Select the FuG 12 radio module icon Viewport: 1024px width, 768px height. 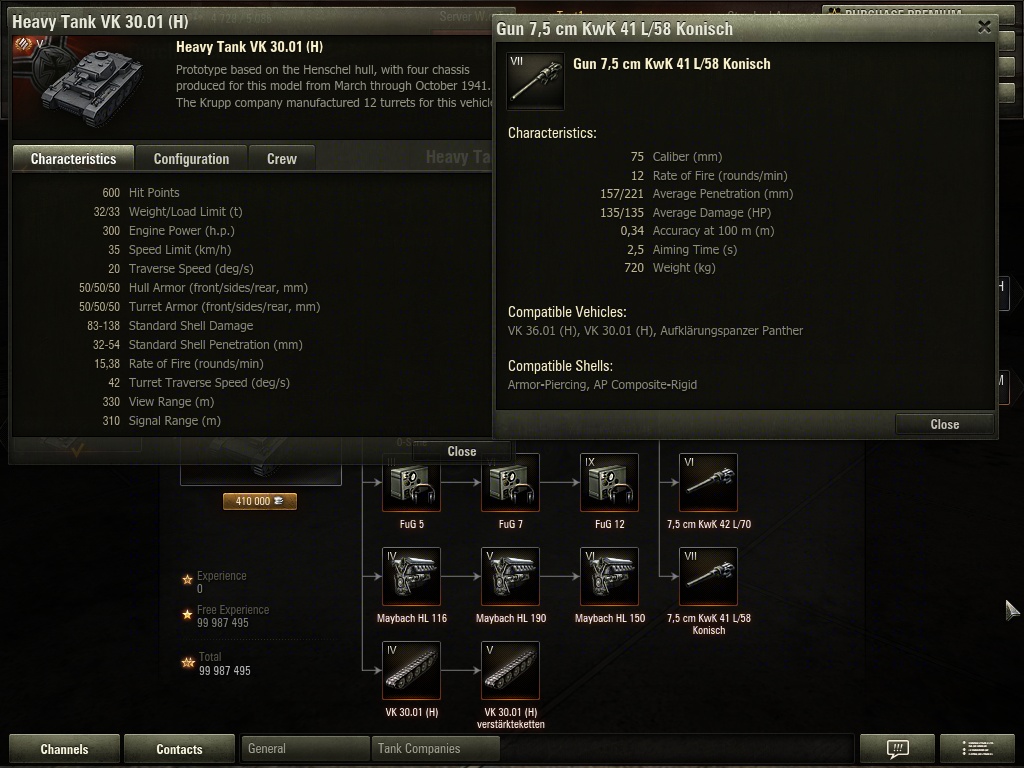click(x=609, y=483)
